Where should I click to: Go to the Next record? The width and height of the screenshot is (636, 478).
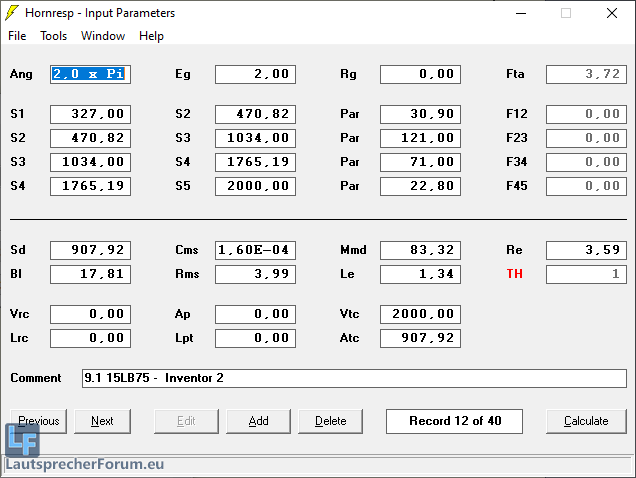point(102,421)
